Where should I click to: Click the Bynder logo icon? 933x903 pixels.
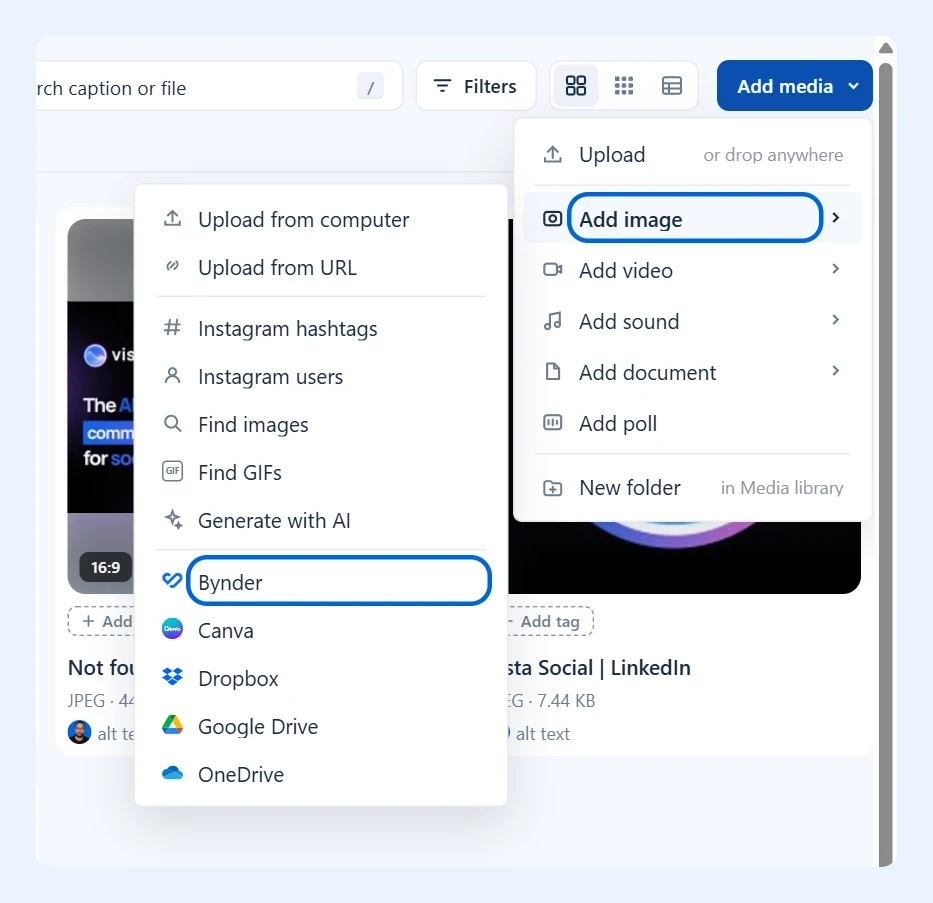(172, 579)
